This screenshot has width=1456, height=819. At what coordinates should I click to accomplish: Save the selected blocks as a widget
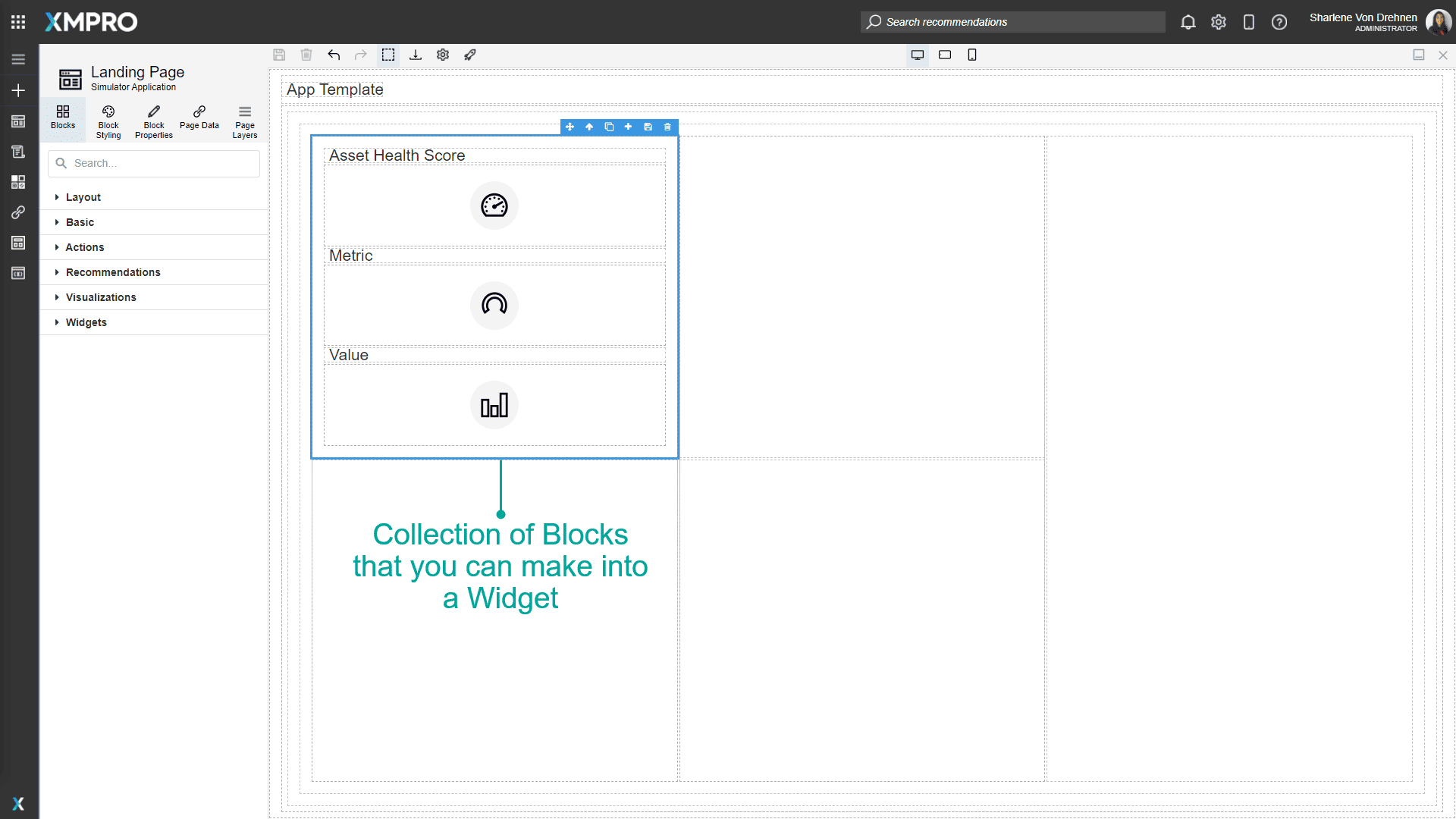(x=648, y=127)
